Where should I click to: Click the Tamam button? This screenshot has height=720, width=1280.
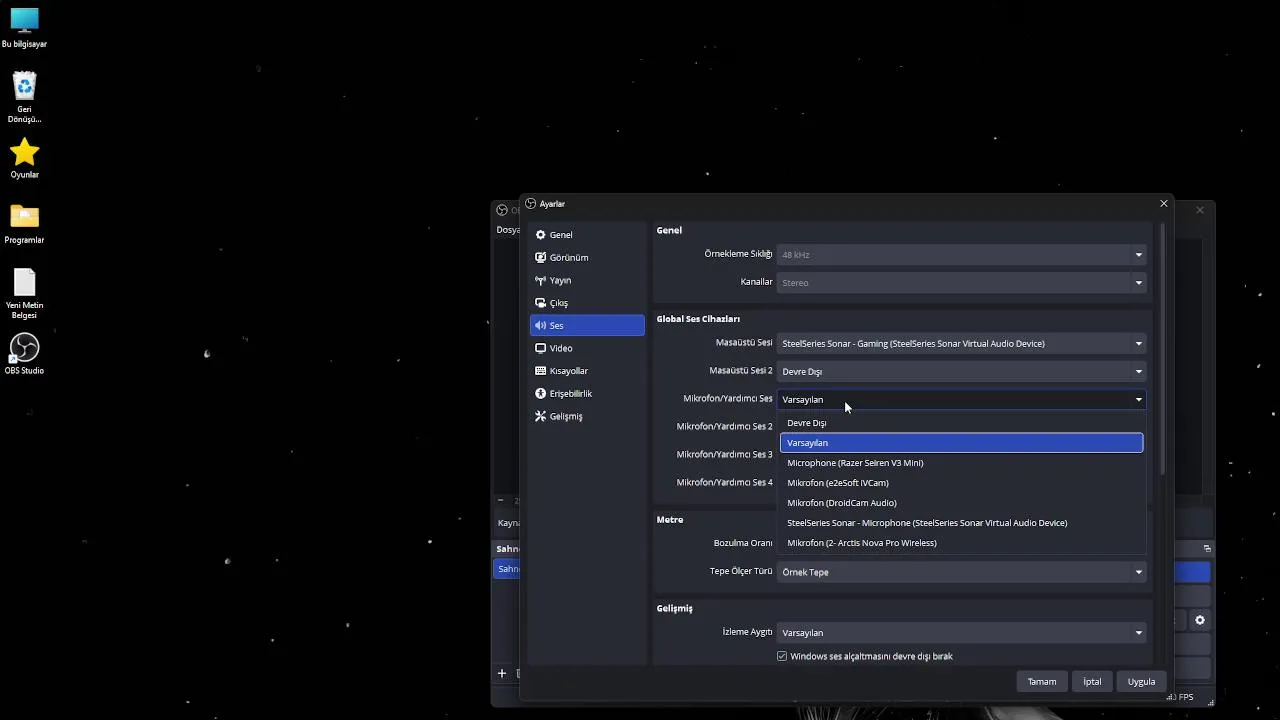pyautogui.click(x=1042, y=682)
